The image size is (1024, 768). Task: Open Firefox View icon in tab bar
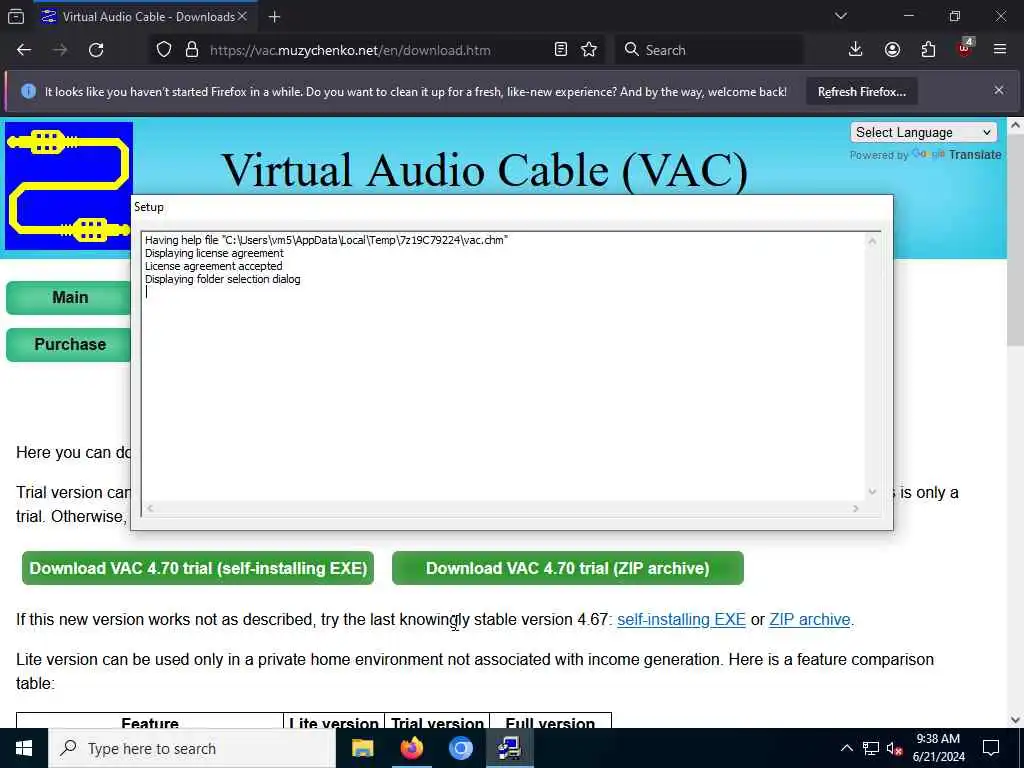[x=16, y=16]
